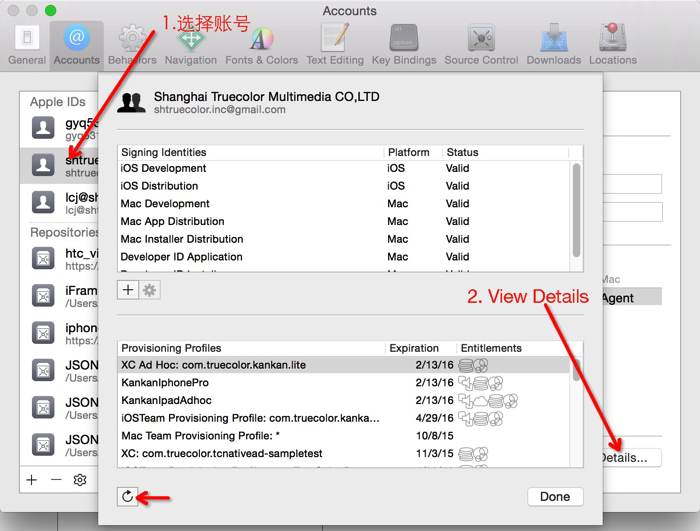The height and width of the screenshot is (531, 700).
Task: Open the Navigation preferences tab
Action: [191, 45]
